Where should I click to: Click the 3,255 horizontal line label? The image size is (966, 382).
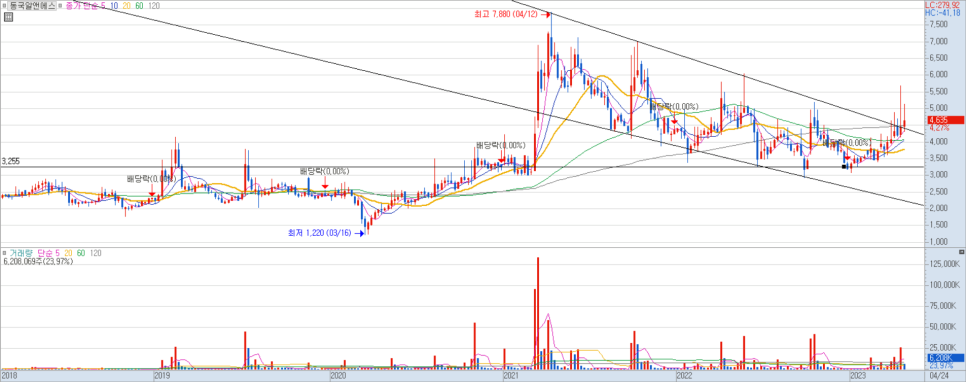[10, 161]
